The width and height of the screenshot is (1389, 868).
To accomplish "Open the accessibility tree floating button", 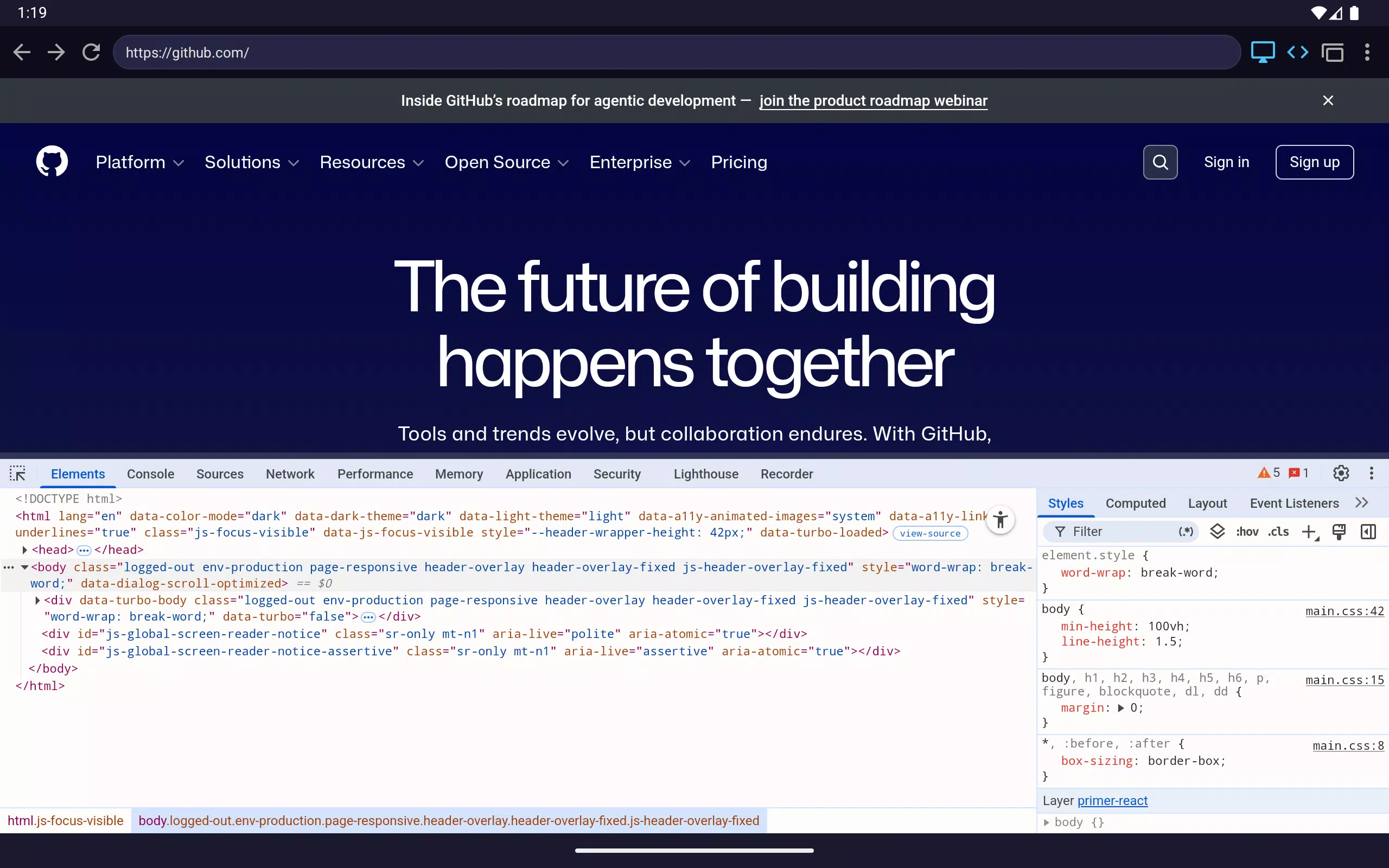I will click(1001, 520).
